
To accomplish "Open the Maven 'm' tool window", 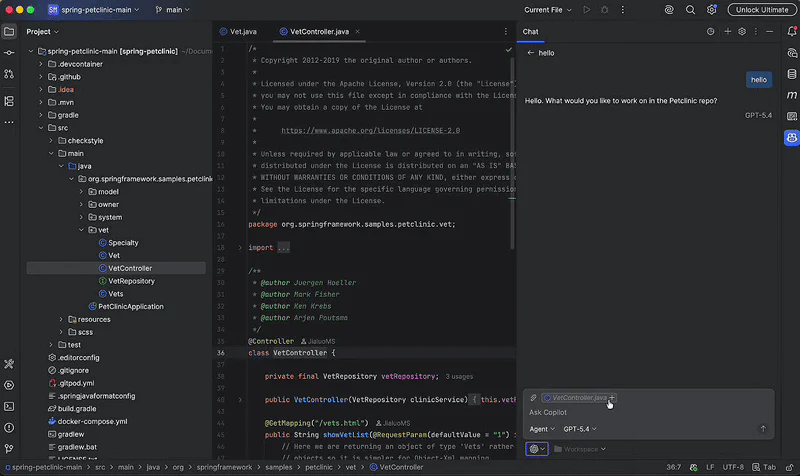I will [x=791, y=95].
